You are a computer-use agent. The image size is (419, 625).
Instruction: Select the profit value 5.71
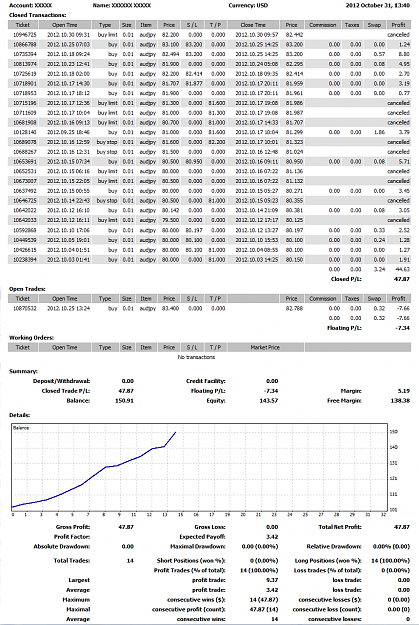coord(404,161)
